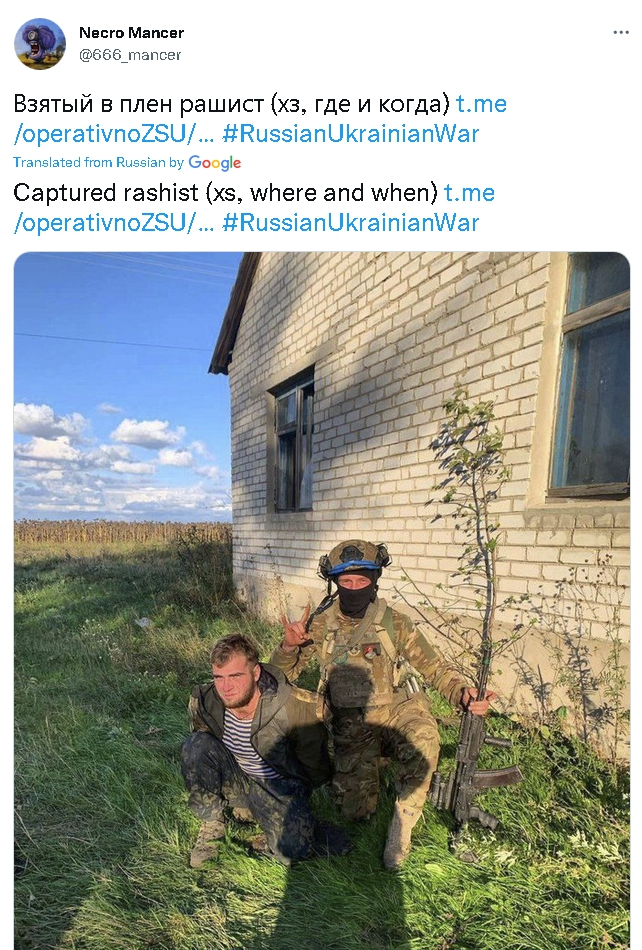The image size is (642, 950).
Task: Click the Google logo in translation notice
Action: (x=214, y=163)
